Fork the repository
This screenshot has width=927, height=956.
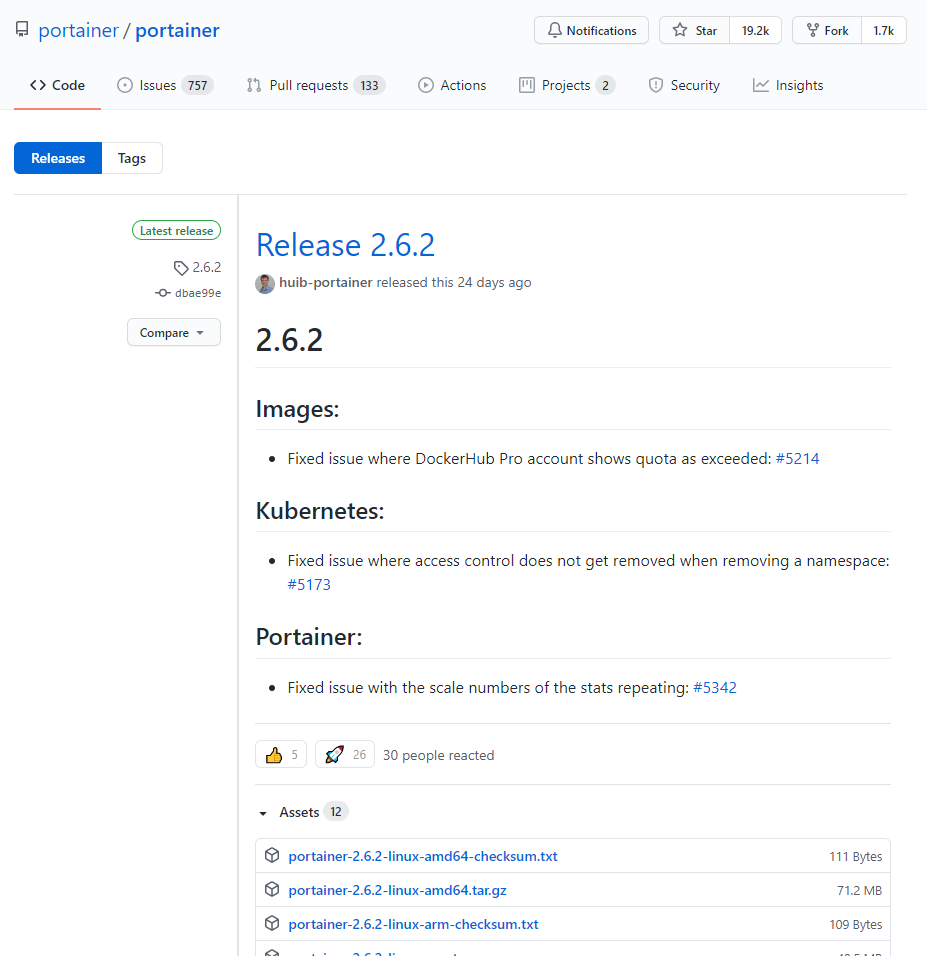(x=827, y=30)
